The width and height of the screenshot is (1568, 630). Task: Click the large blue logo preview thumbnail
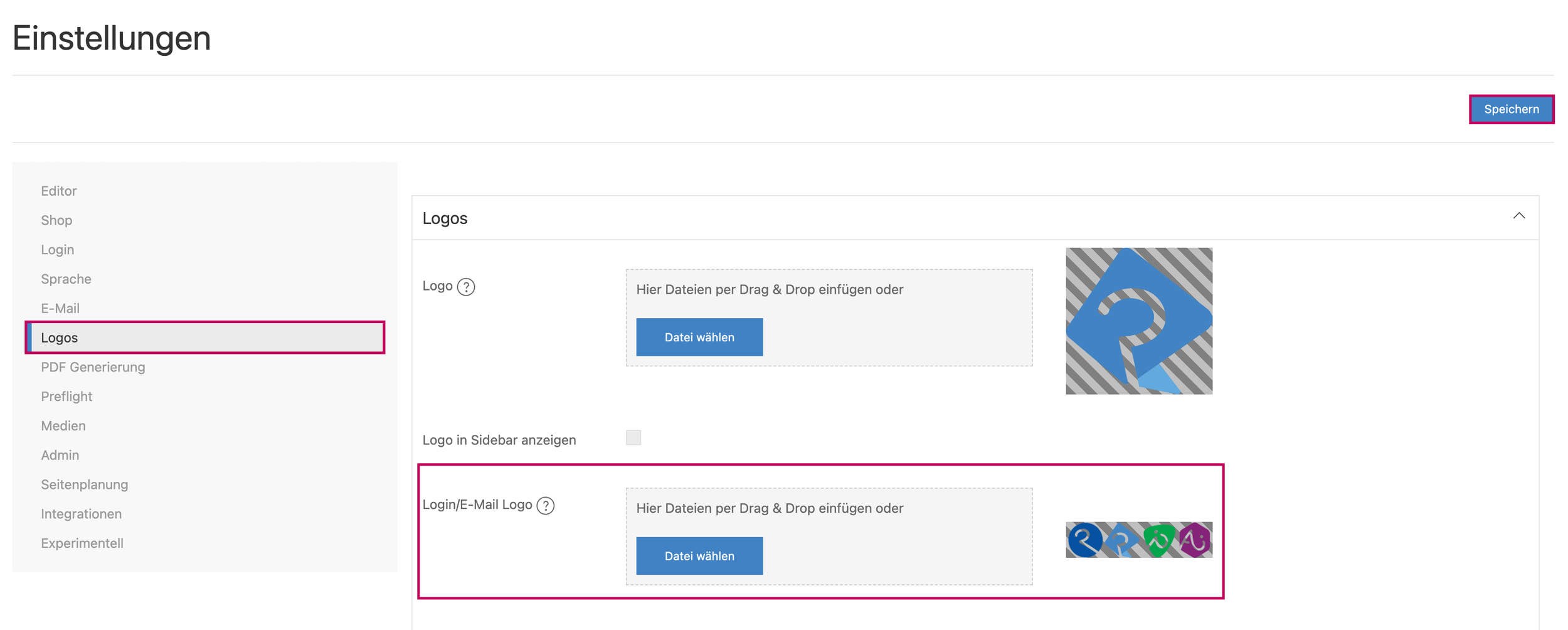(1138, 321)
